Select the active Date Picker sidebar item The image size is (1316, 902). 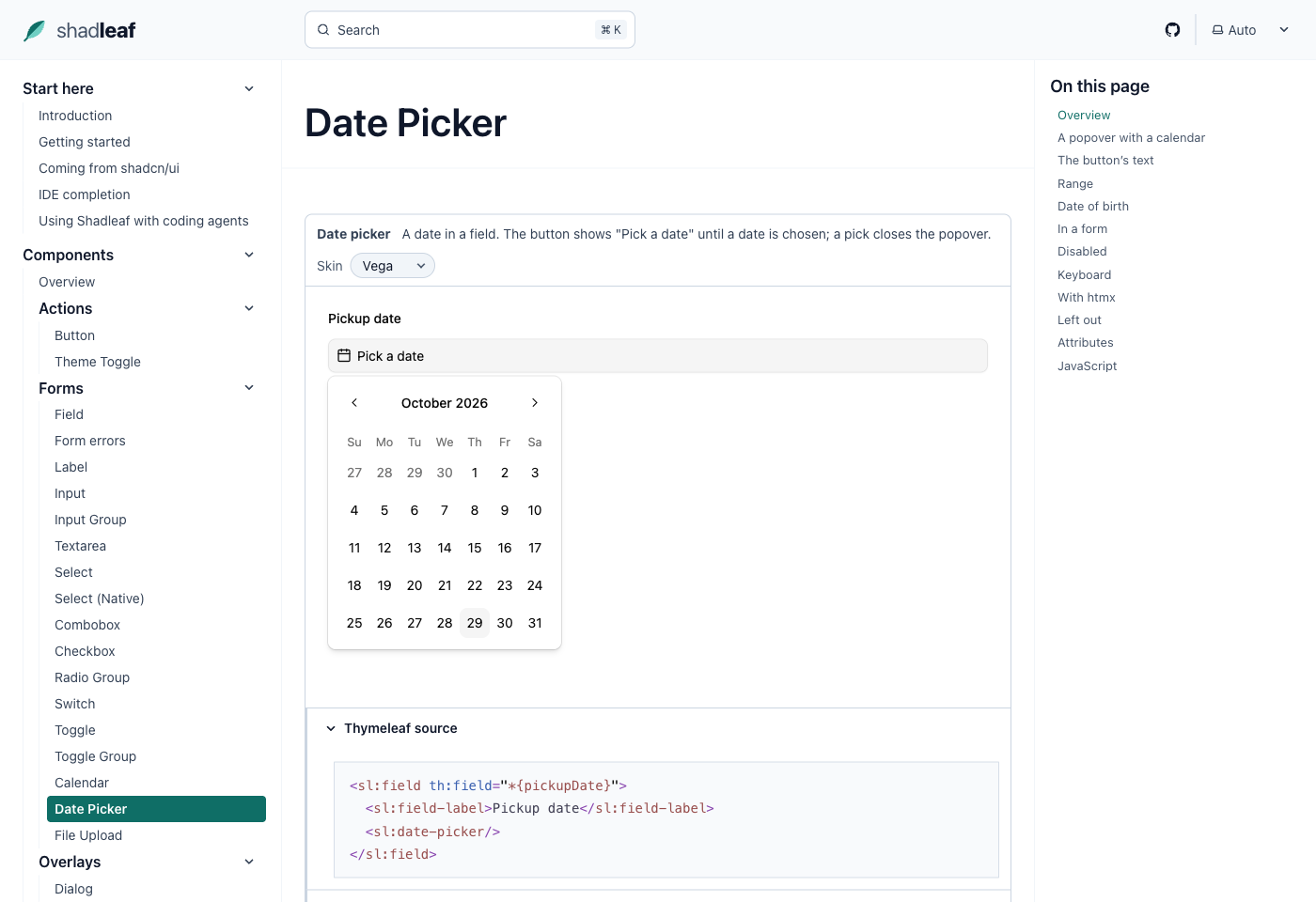(156, 809)
